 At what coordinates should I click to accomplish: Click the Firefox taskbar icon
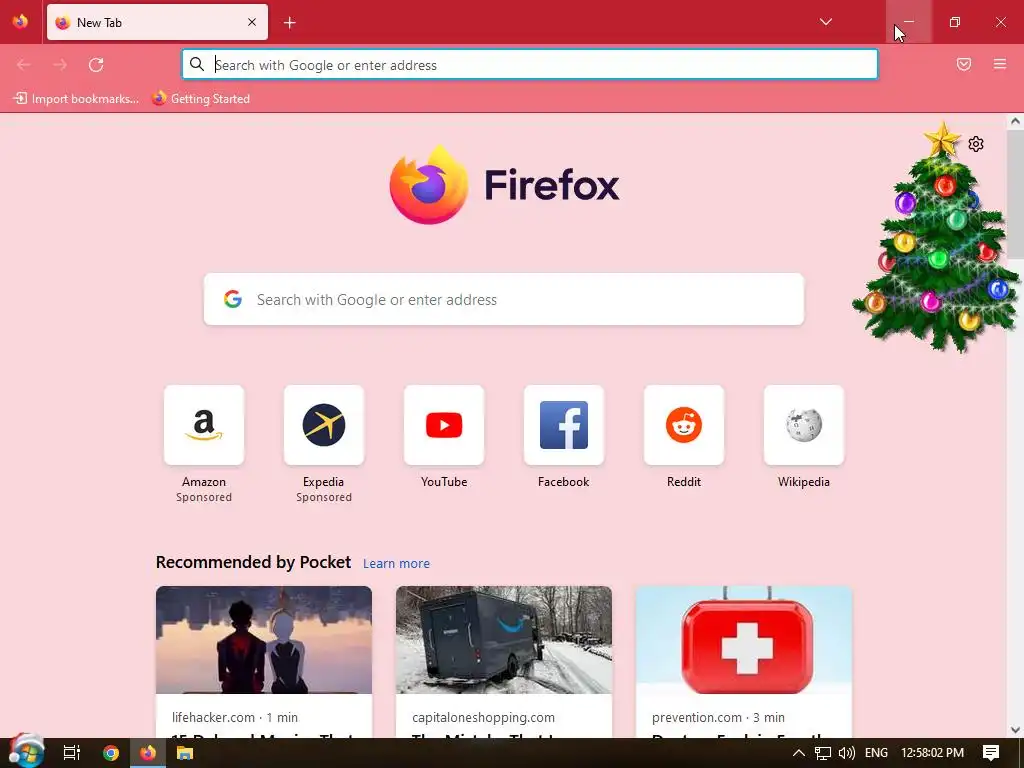[x=148, y=753]
